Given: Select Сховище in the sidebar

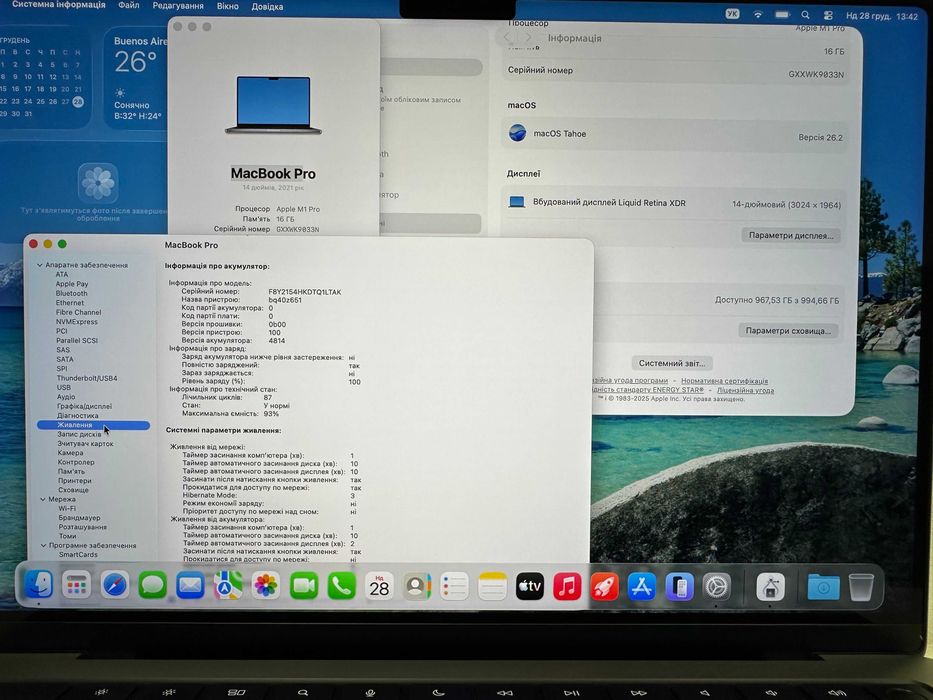Looking at the screenshot, I should [73, 490].
